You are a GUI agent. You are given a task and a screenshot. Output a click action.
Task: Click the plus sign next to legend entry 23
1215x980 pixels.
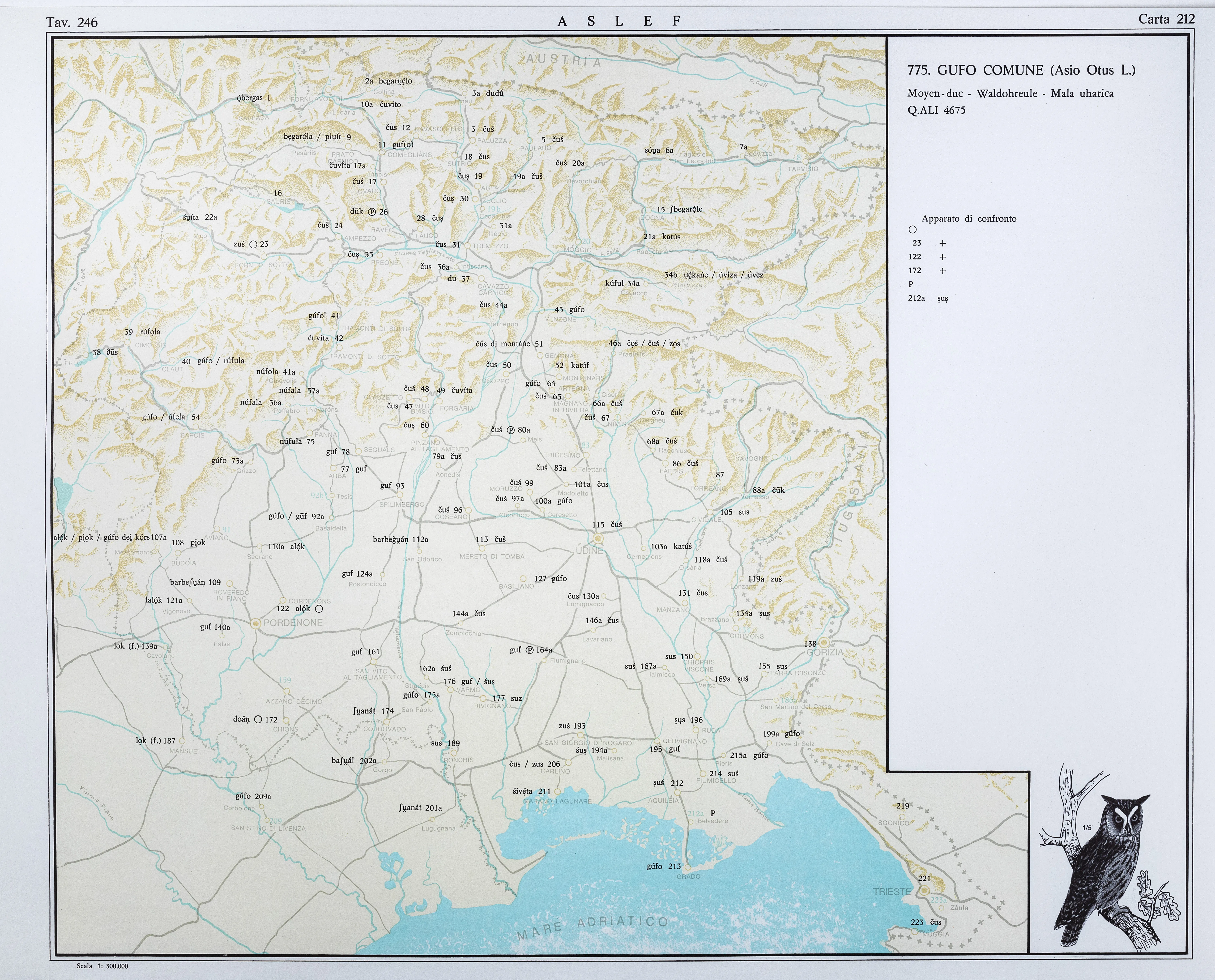[942, 243]
